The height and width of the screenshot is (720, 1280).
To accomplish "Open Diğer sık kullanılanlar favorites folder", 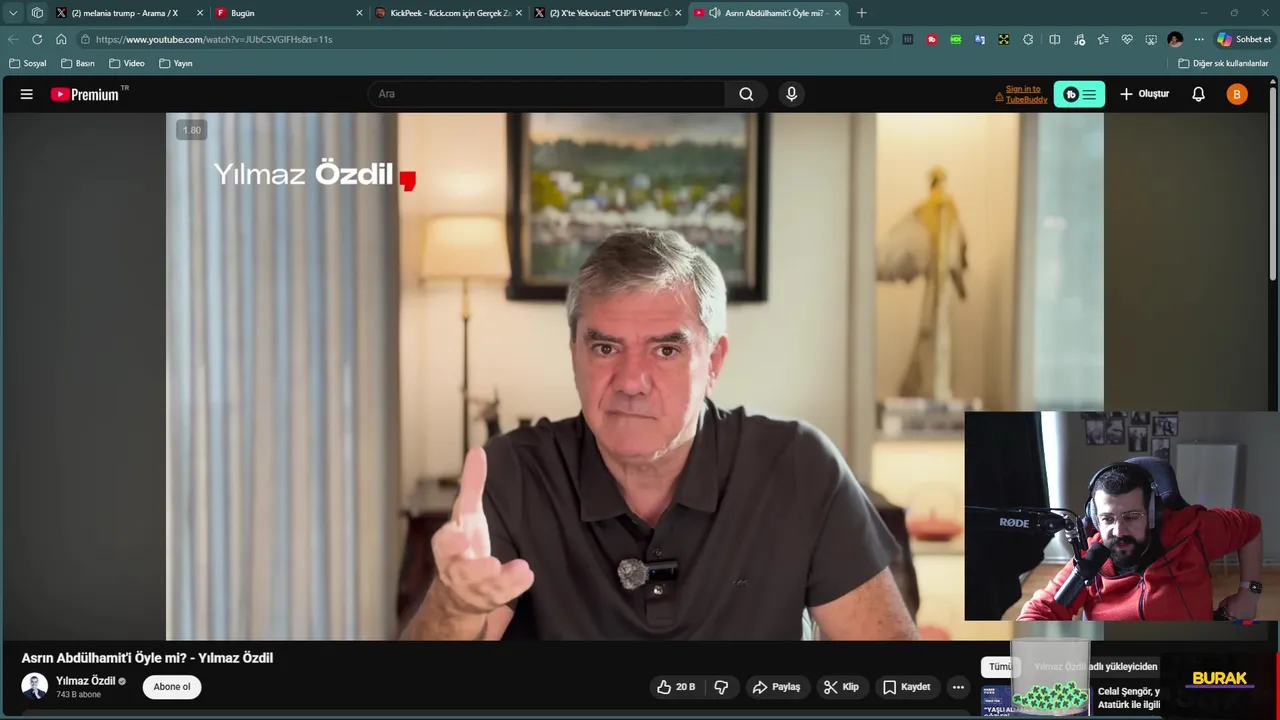I will tap(1223, 63).
